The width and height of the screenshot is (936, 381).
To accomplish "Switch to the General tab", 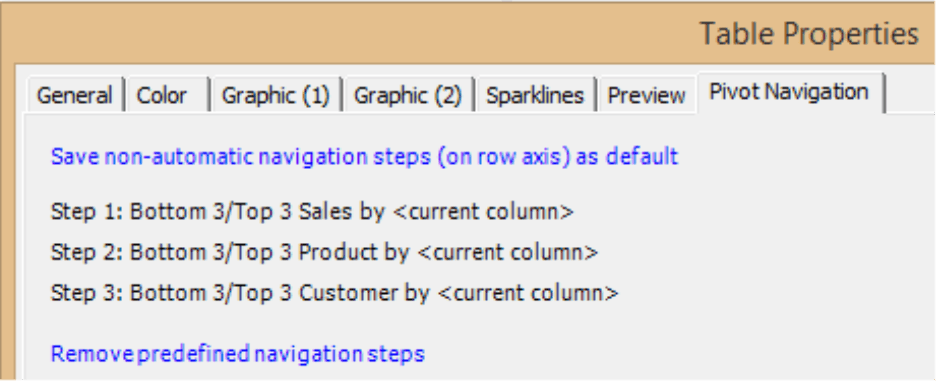I will [75, 95].
